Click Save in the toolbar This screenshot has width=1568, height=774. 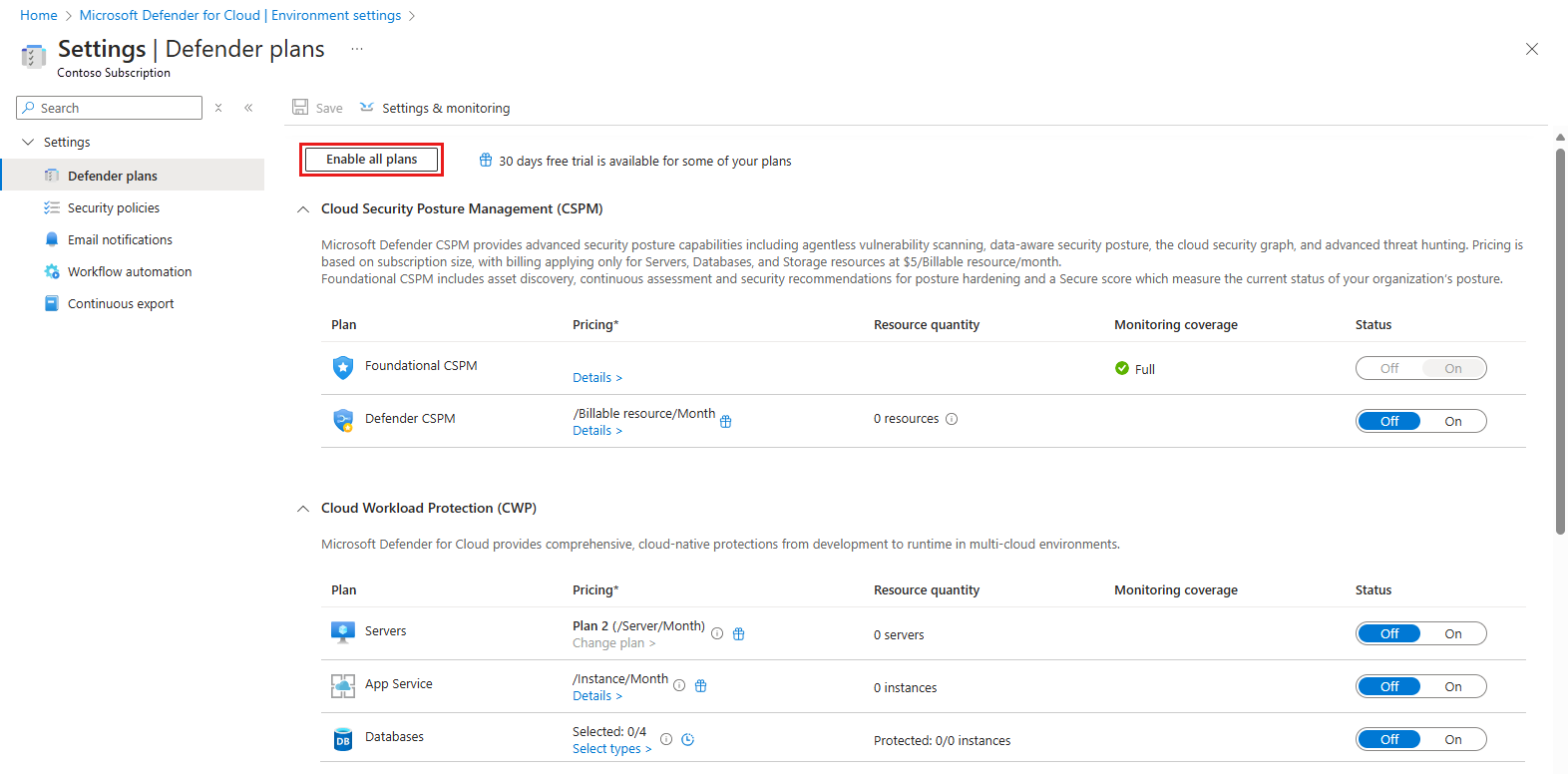[317, 108]
